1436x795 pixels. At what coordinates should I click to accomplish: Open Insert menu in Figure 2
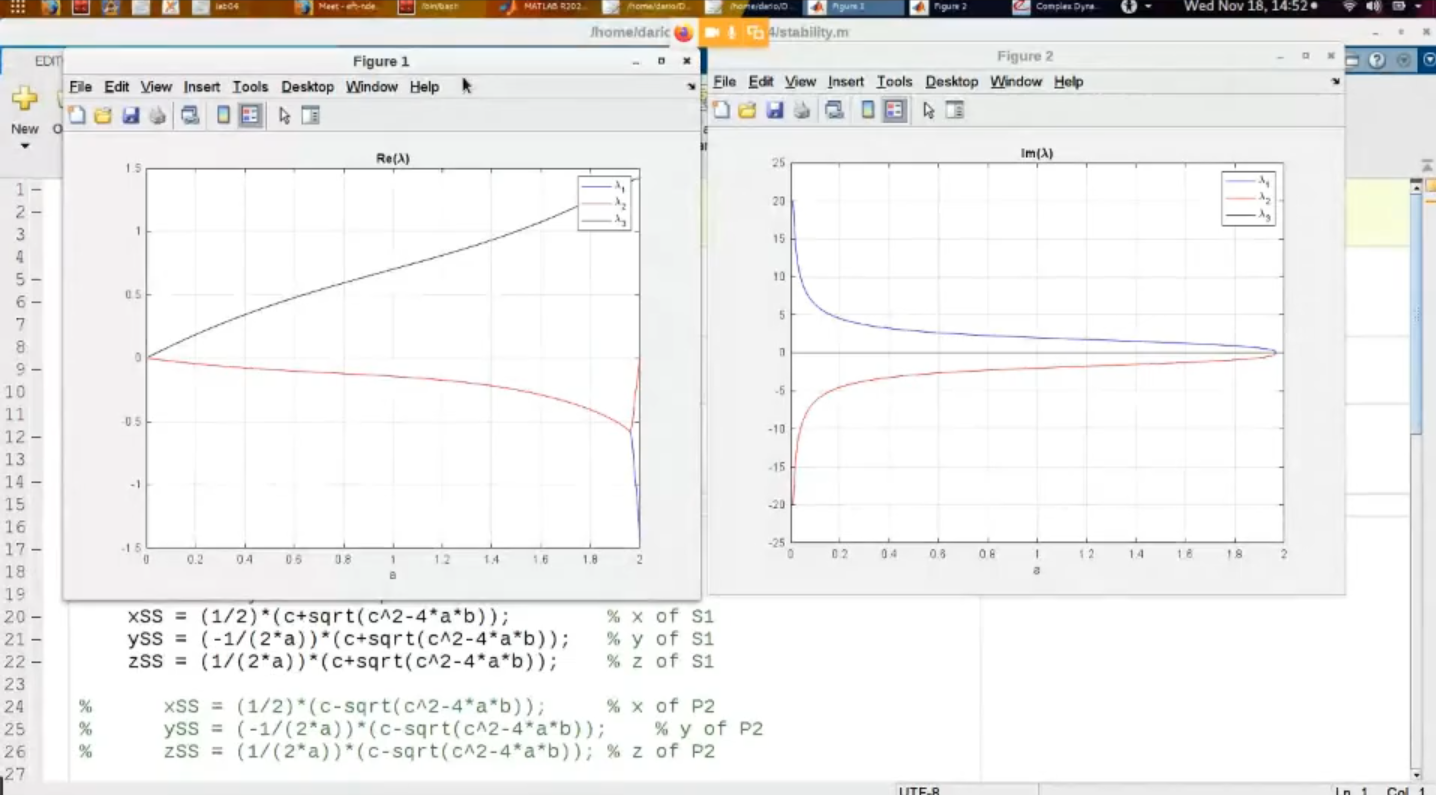pos(845,82)
